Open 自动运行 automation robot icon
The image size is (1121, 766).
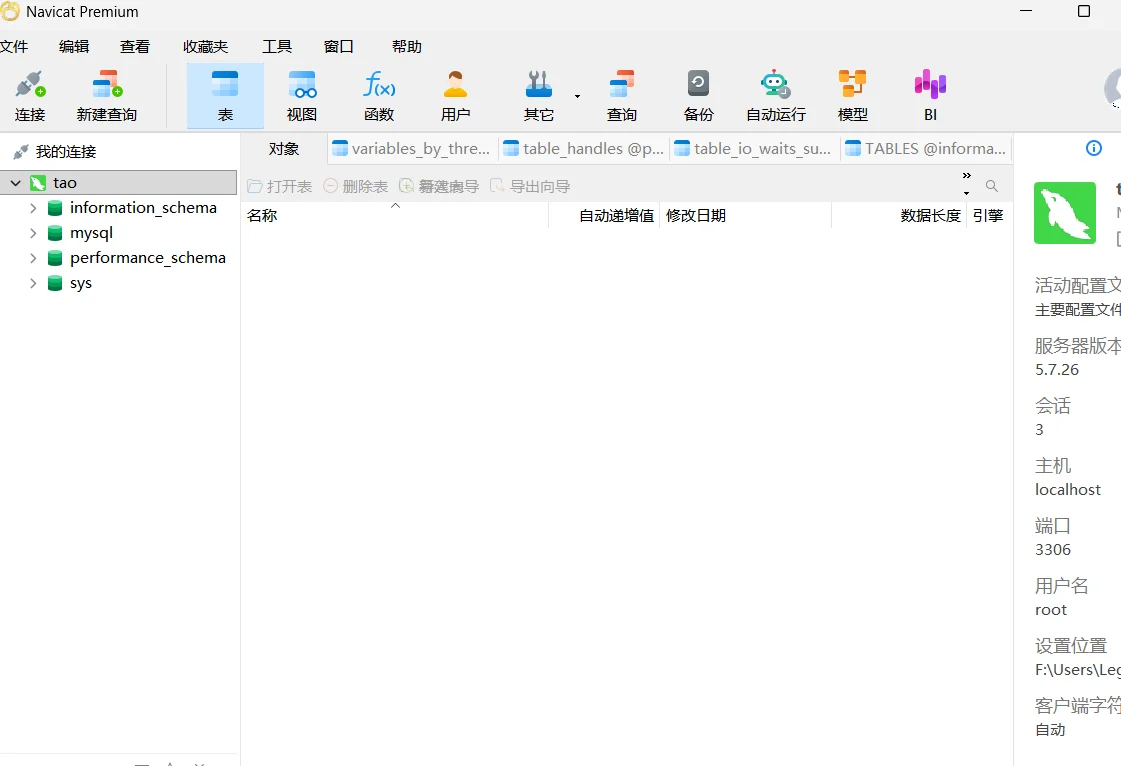pyautogui.click(x=775, y=96)
